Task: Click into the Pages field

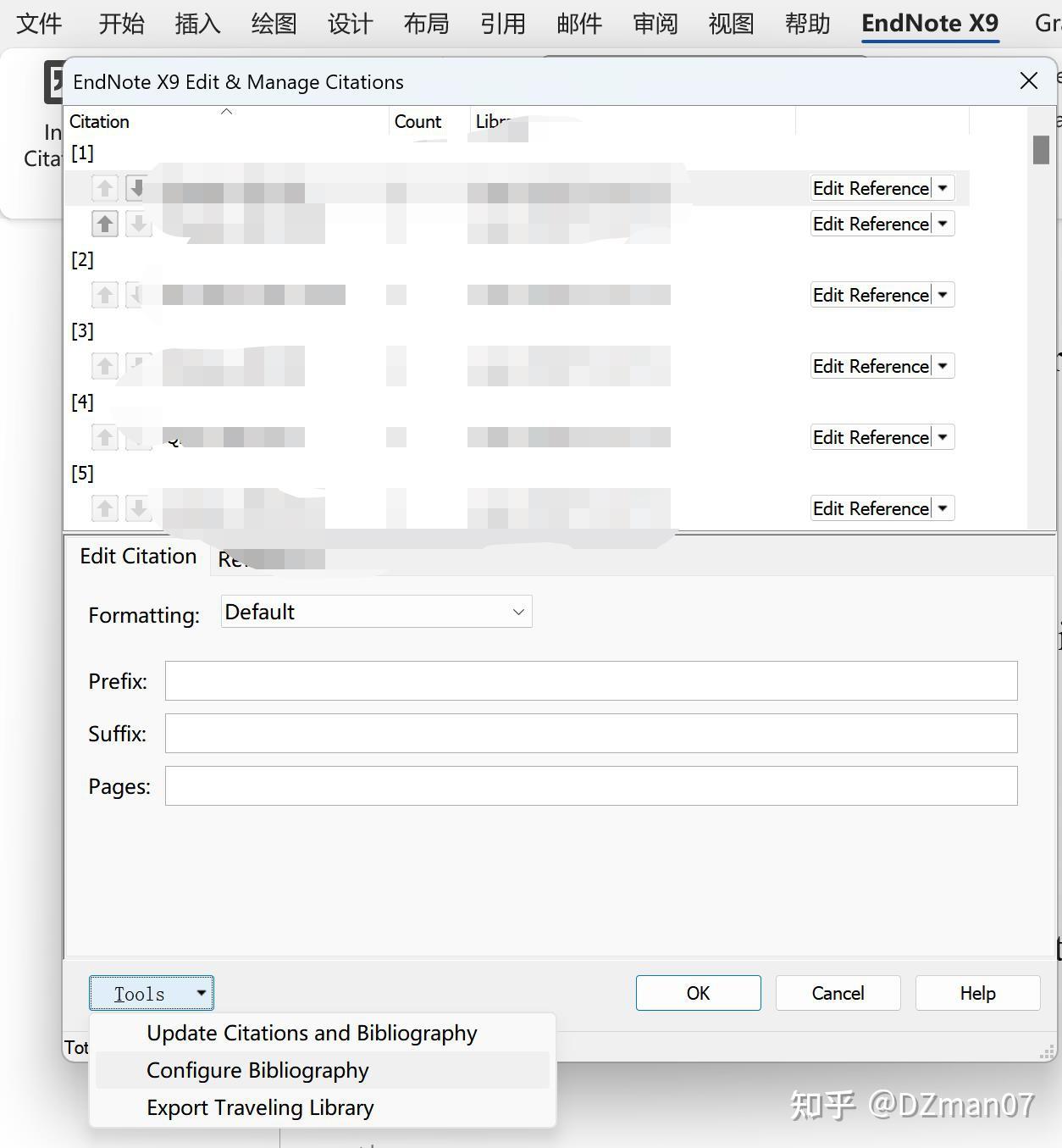Action: (x=591, y=785)
